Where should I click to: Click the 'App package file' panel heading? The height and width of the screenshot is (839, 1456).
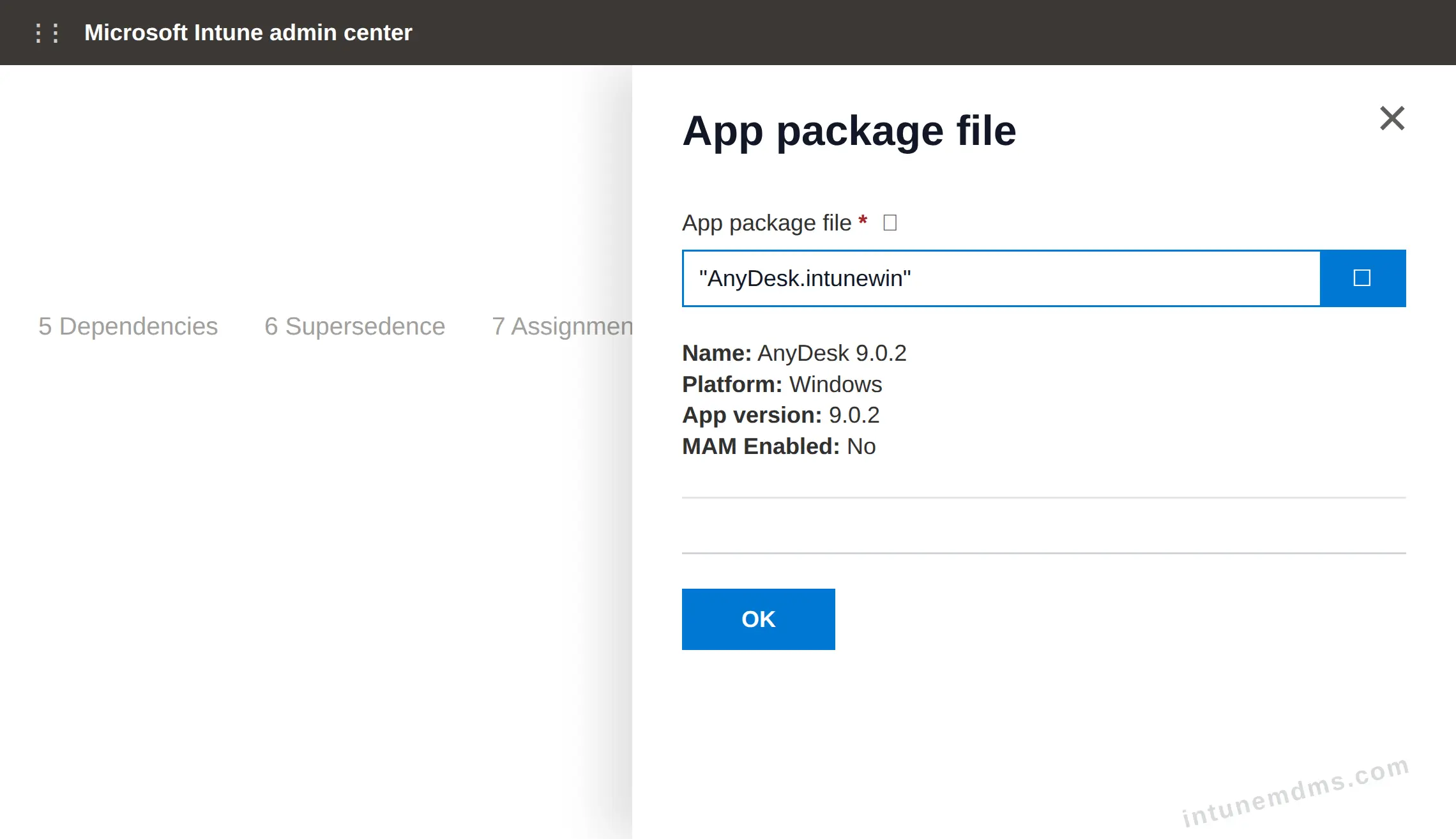point(849,131)
